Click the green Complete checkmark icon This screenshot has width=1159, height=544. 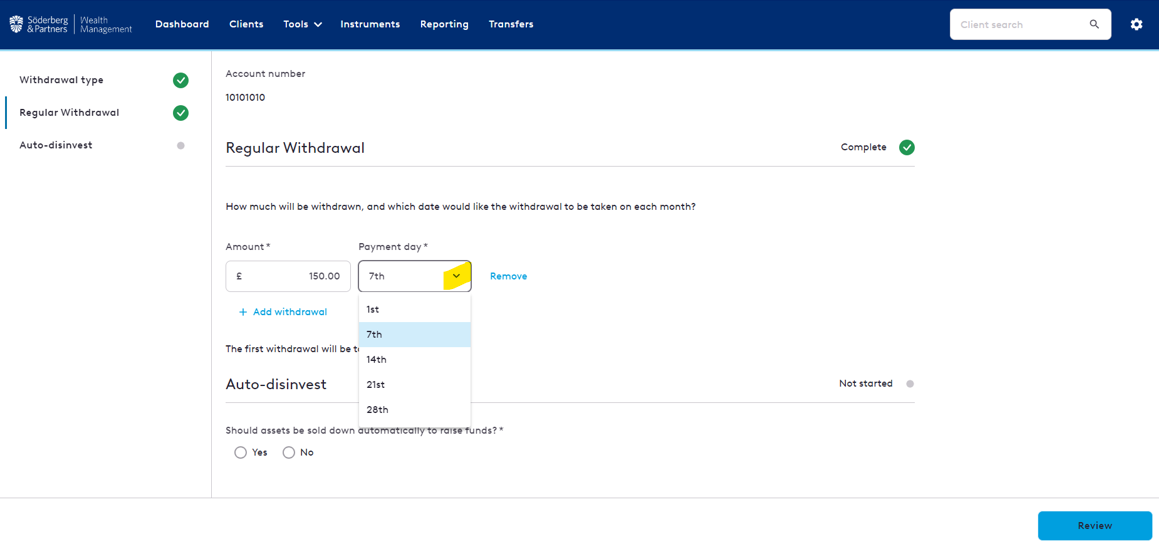point(906,147)
